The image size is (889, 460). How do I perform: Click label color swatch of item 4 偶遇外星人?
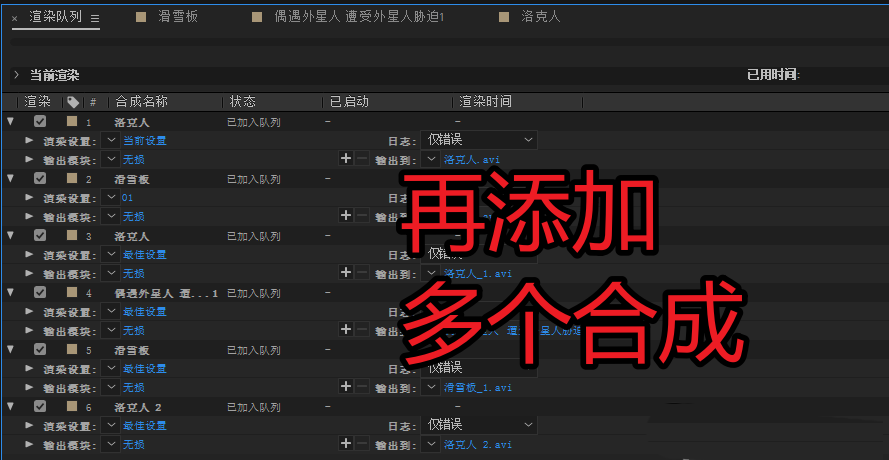click(72, 292)
